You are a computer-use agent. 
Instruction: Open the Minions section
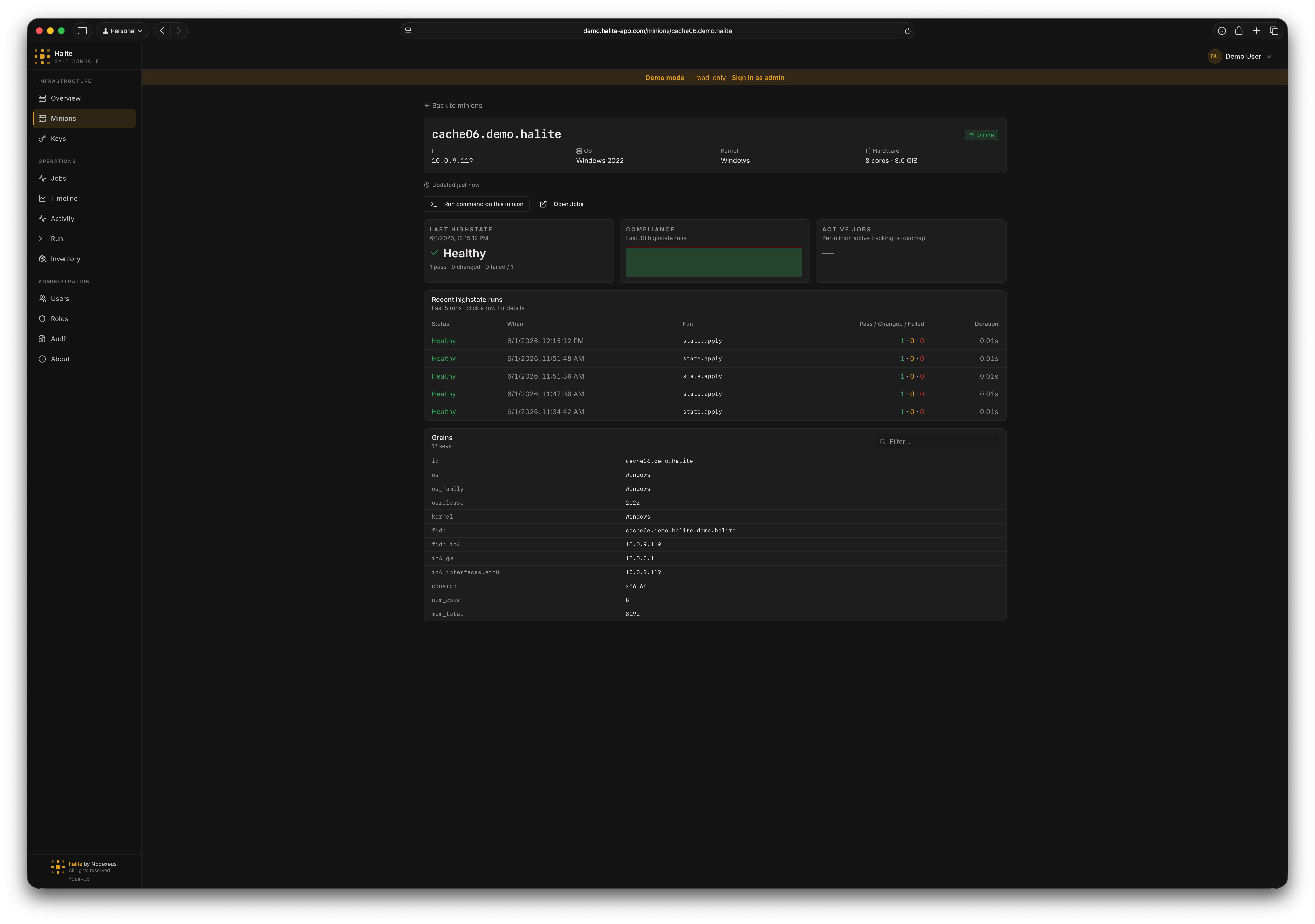[x=84, y=119]
